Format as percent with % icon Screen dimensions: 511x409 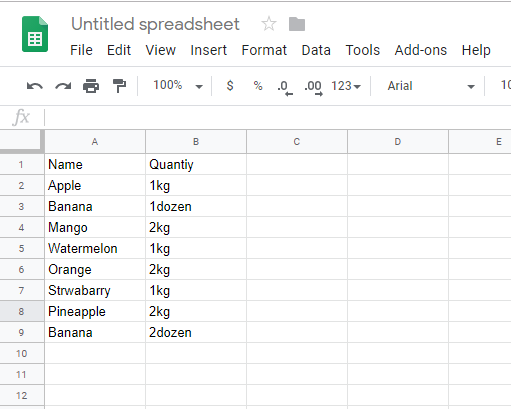coord(258,86)
